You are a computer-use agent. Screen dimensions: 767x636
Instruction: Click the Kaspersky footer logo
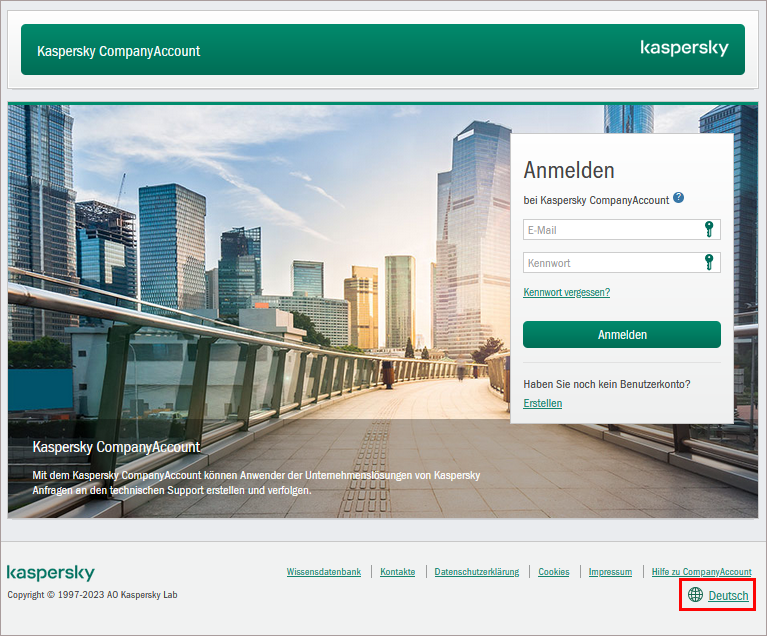[x=51, y=573]
